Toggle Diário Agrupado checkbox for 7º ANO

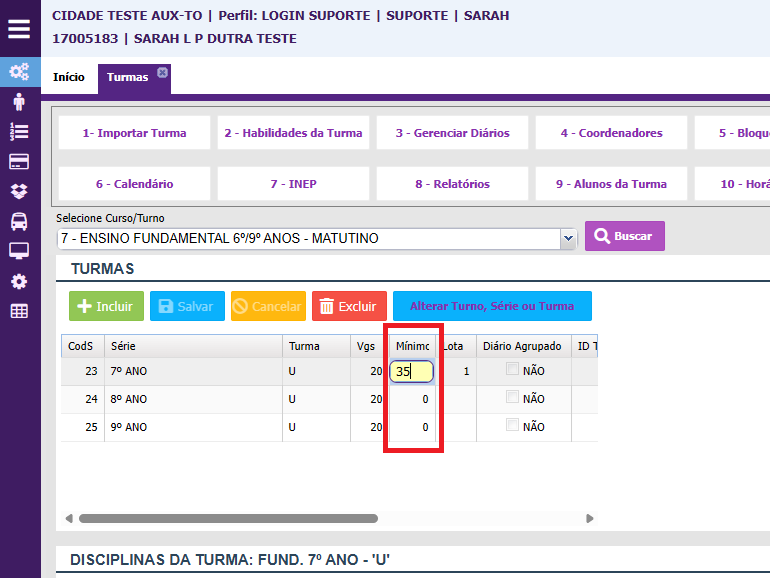(x=512, y=370)
